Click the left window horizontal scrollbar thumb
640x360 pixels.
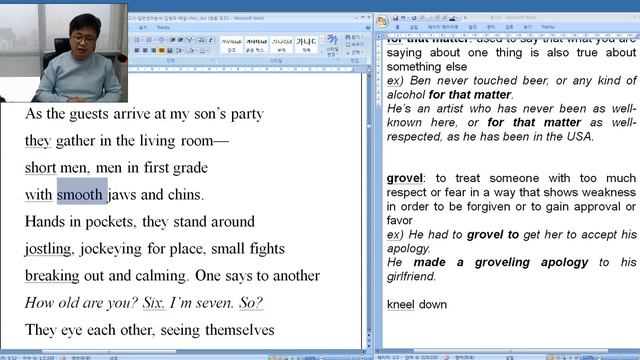(x=109, y=351)
